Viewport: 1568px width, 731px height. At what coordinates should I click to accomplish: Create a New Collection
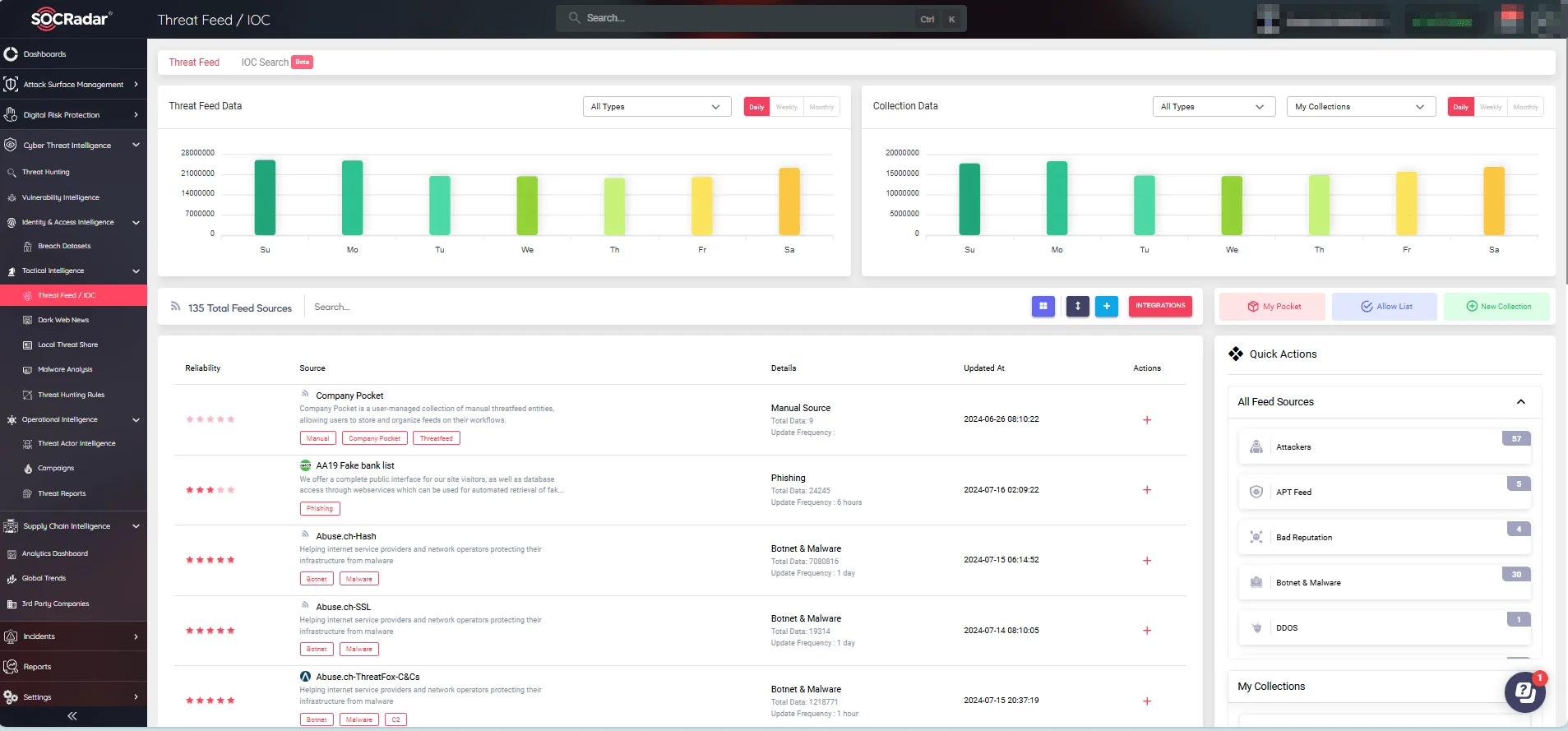point(1496,307)
